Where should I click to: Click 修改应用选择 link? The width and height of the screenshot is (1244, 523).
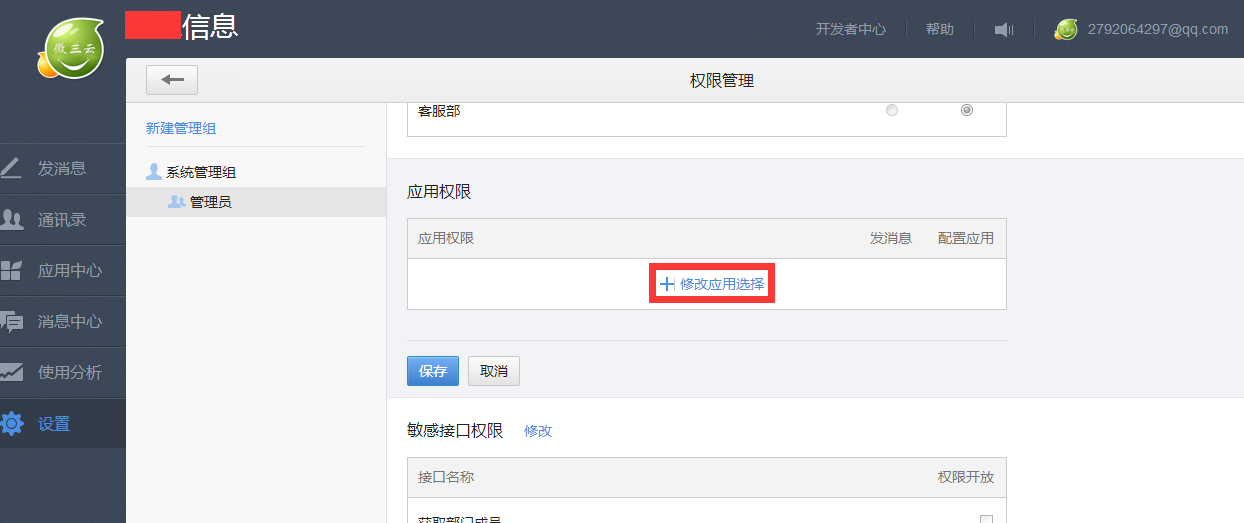click(722, 284)
